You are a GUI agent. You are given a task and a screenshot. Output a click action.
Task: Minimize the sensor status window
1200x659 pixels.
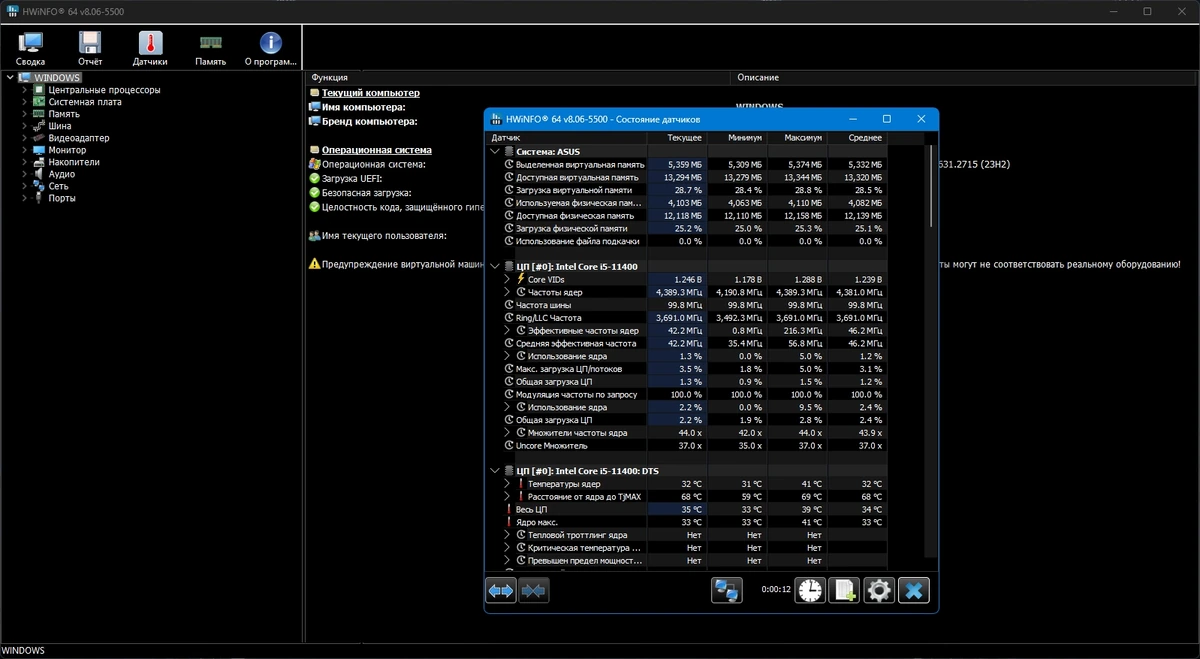tap(851, 119)
